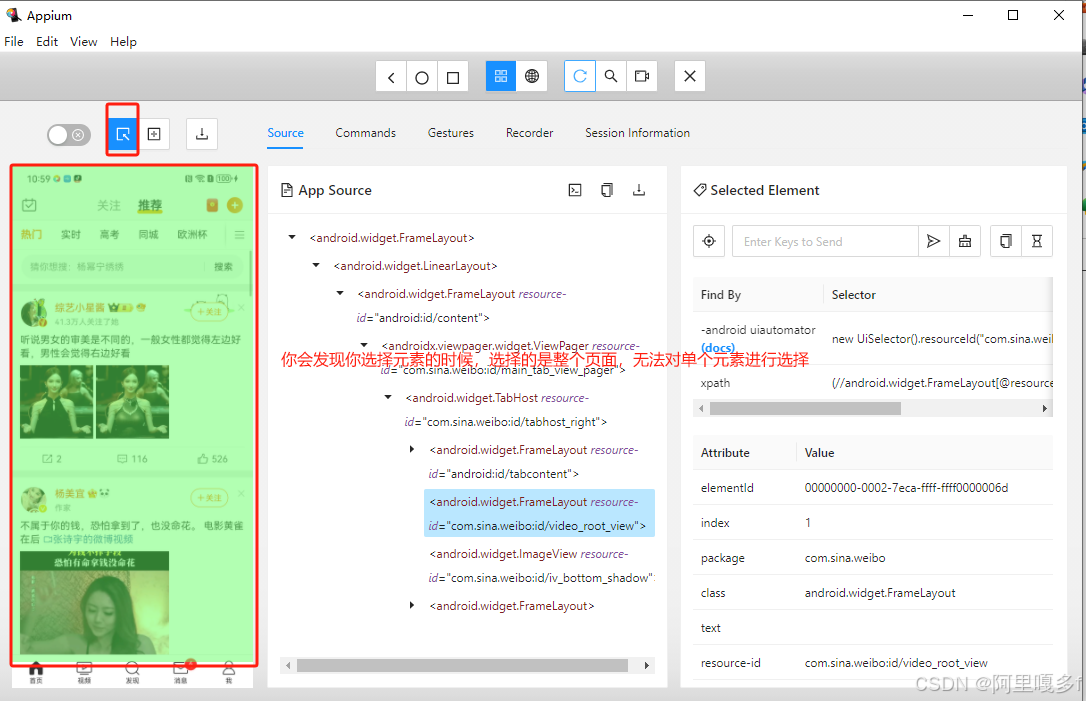Click the class value android.widget.FrameLayout
This screenshot has height=701, width=1086.
[x=880, y=593]
